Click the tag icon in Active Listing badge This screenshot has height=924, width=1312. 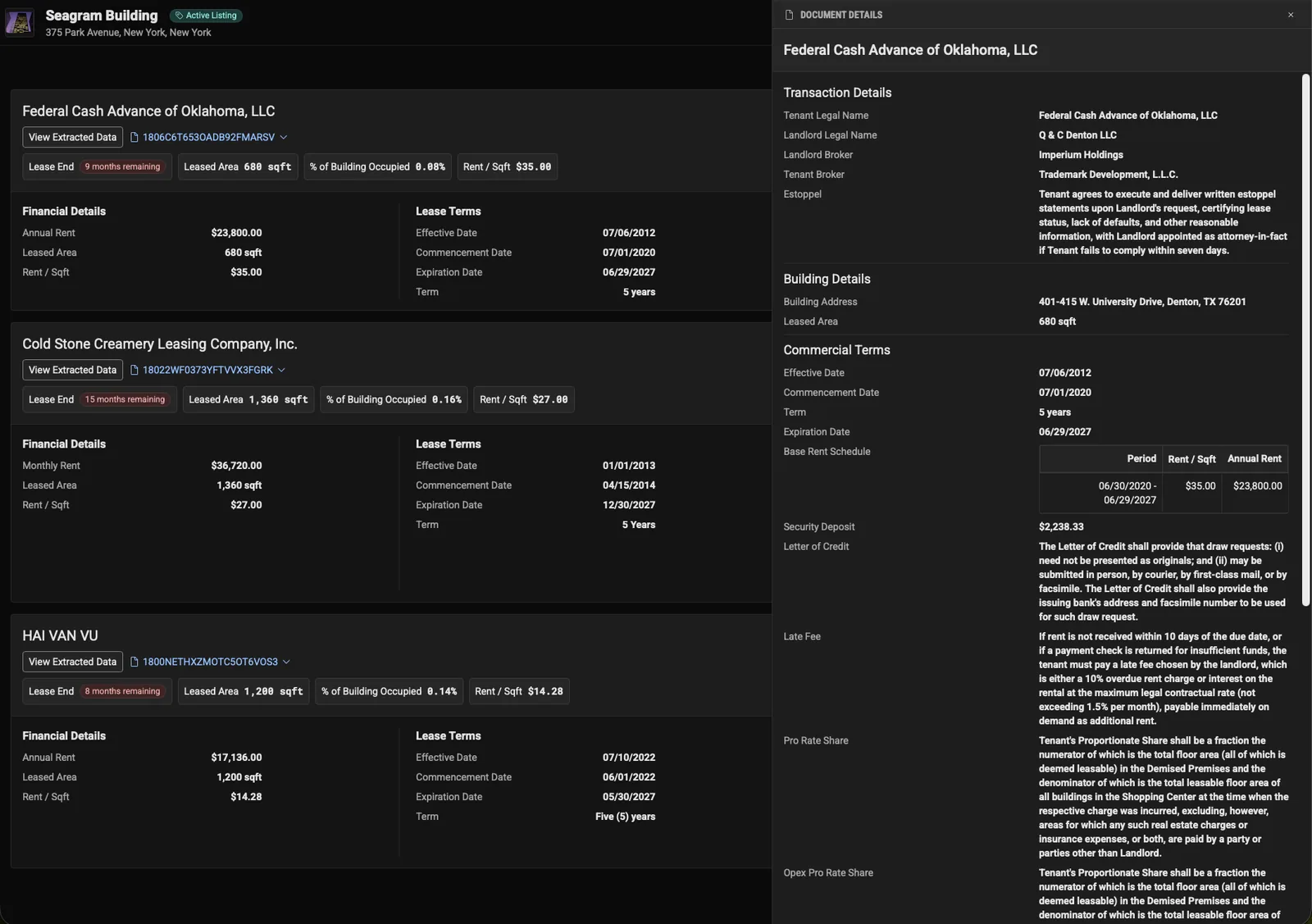pos(179,16)
